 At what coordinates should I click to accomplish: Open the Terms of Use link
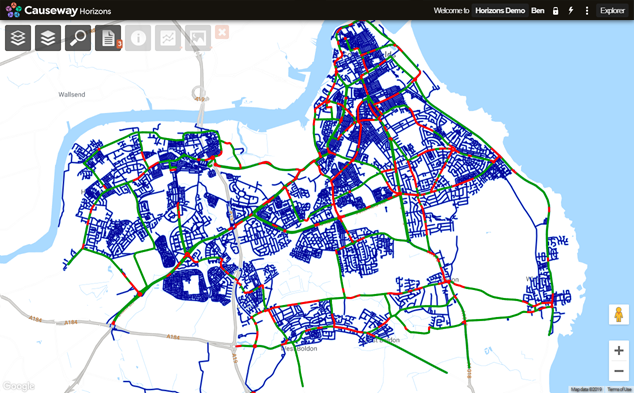pyautogui.click(x=619, y=389)
